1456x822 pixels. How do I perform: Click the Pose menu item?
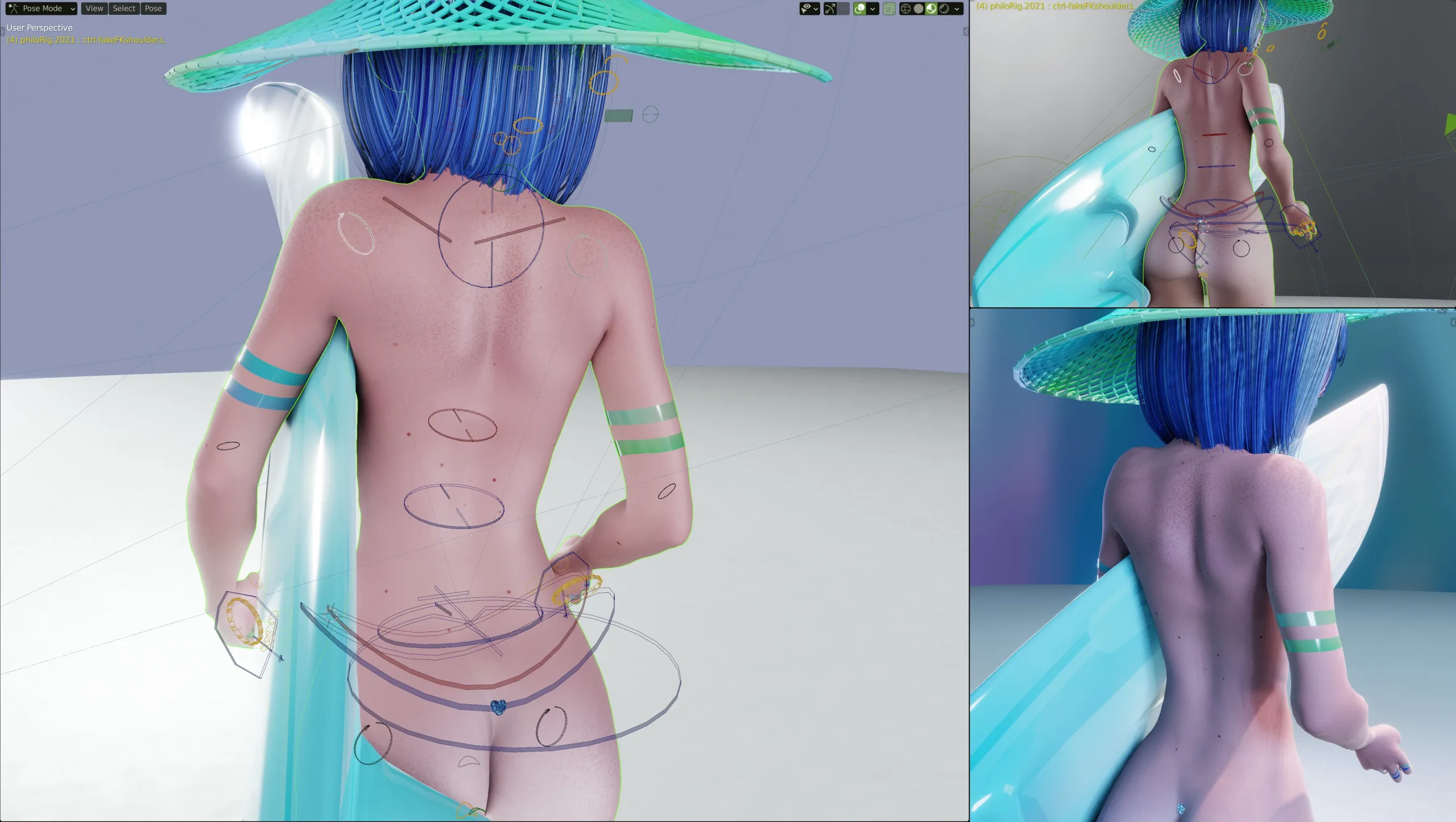point(153,8)
